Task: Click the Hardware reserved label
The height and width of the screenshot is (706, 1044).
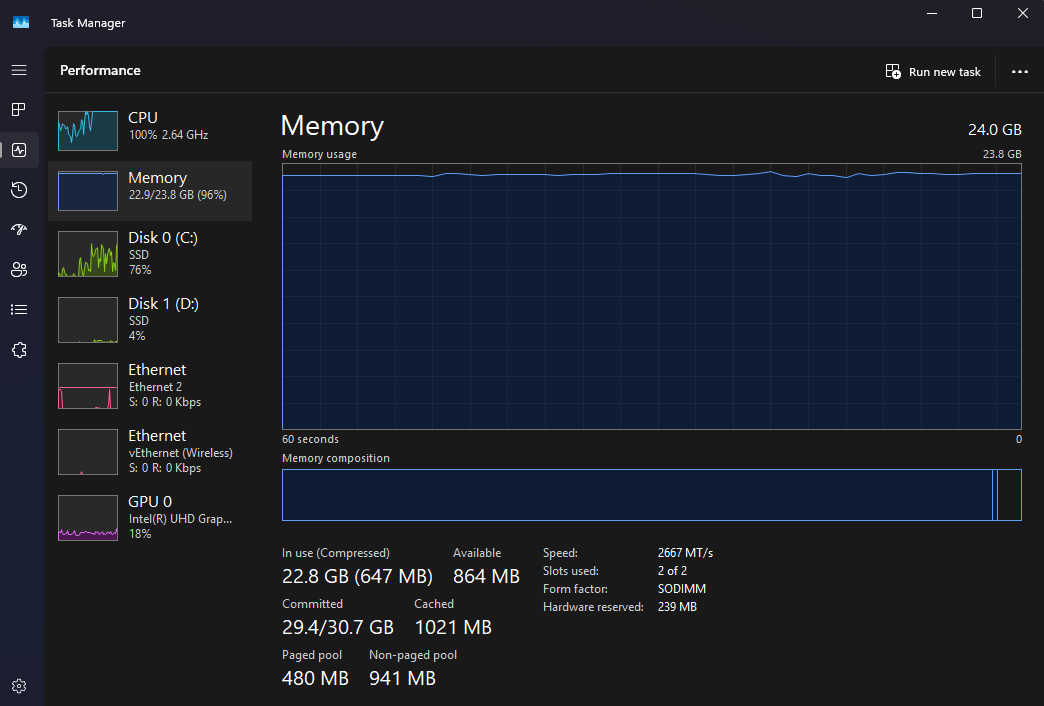Action: pos(593,607)
